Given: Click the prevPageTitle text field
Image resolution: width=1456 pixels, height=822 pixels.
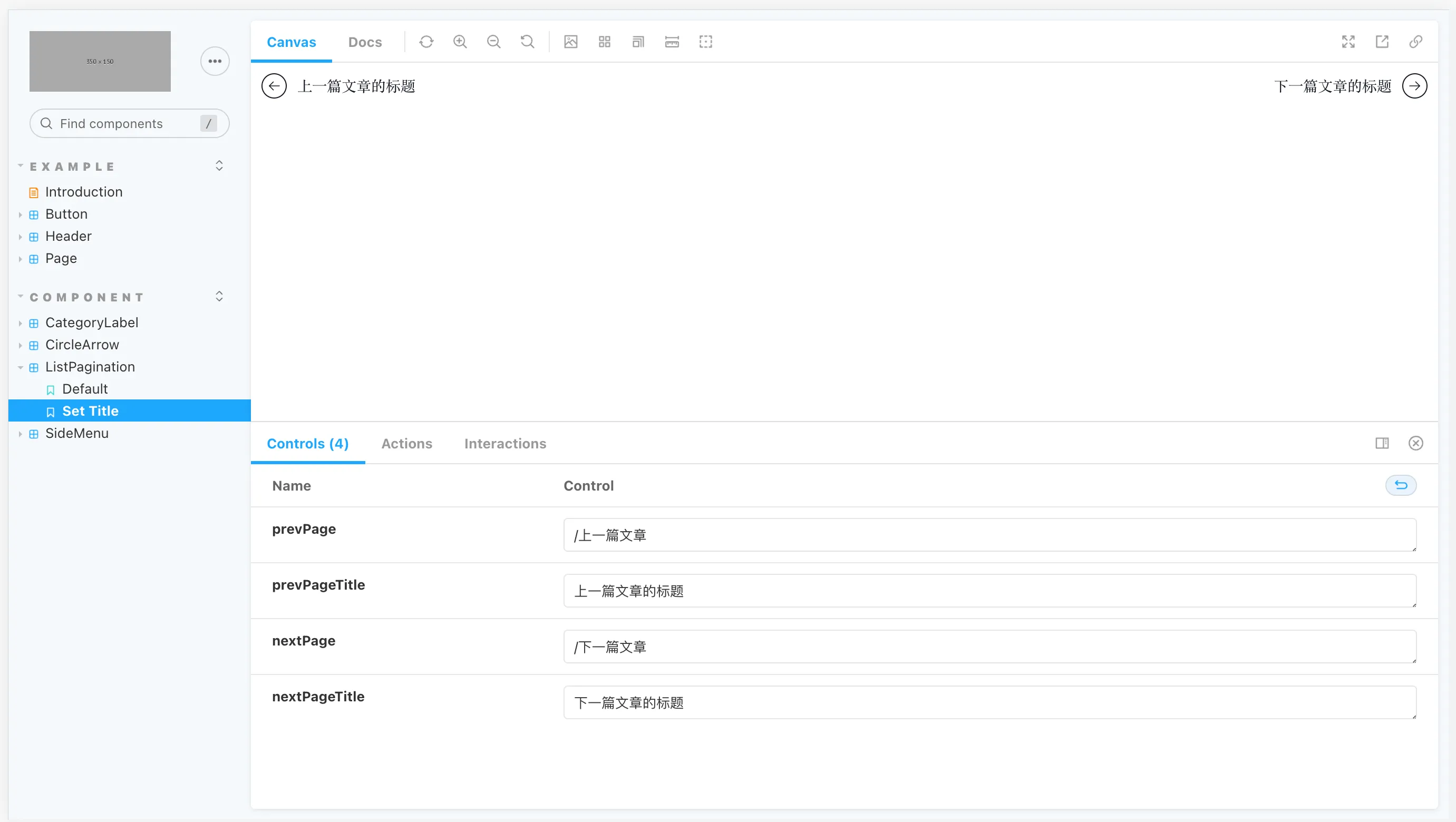Looking at the screenshot, I should click(989, 591).
